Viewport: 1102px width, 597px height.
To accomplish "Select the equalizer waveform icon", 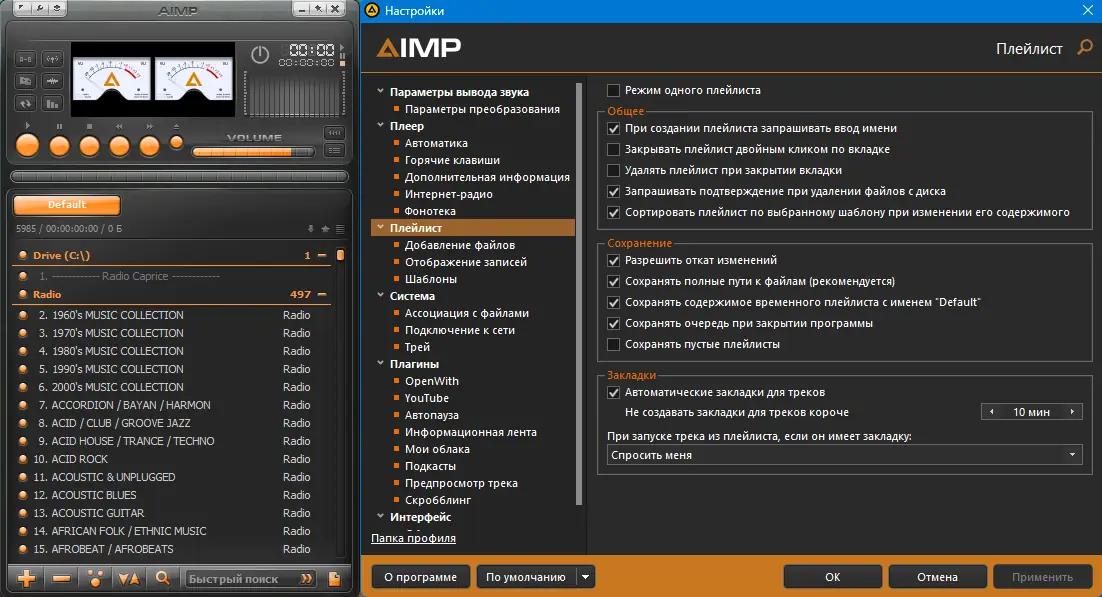I will point(53,81).
